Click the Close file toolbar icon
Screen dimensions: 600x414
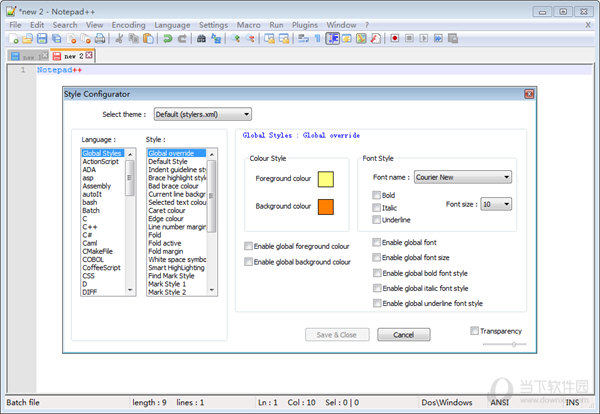point(72,39)
